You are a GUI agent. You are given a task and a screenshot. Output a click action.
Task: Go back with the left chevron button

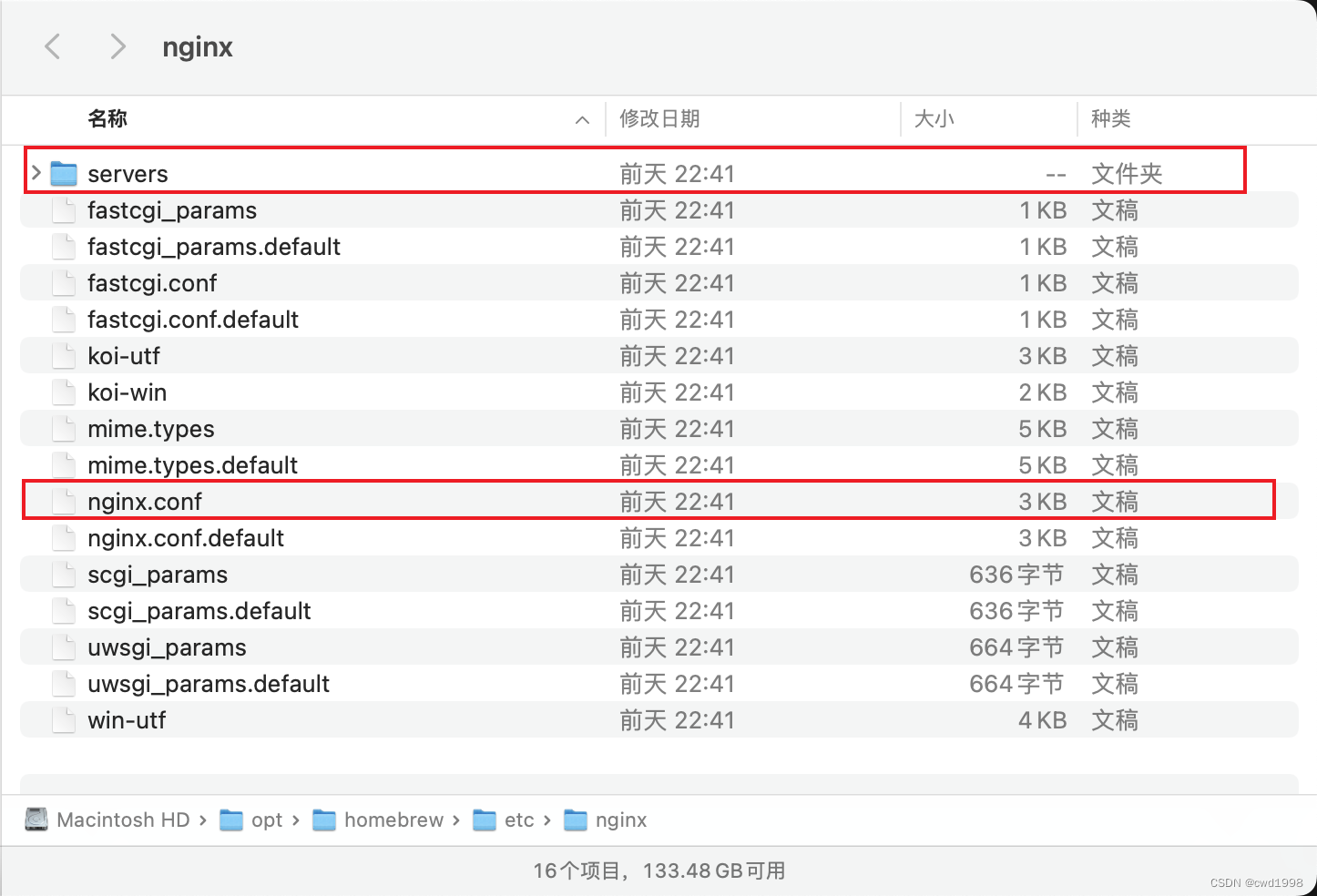pos(53,46)
